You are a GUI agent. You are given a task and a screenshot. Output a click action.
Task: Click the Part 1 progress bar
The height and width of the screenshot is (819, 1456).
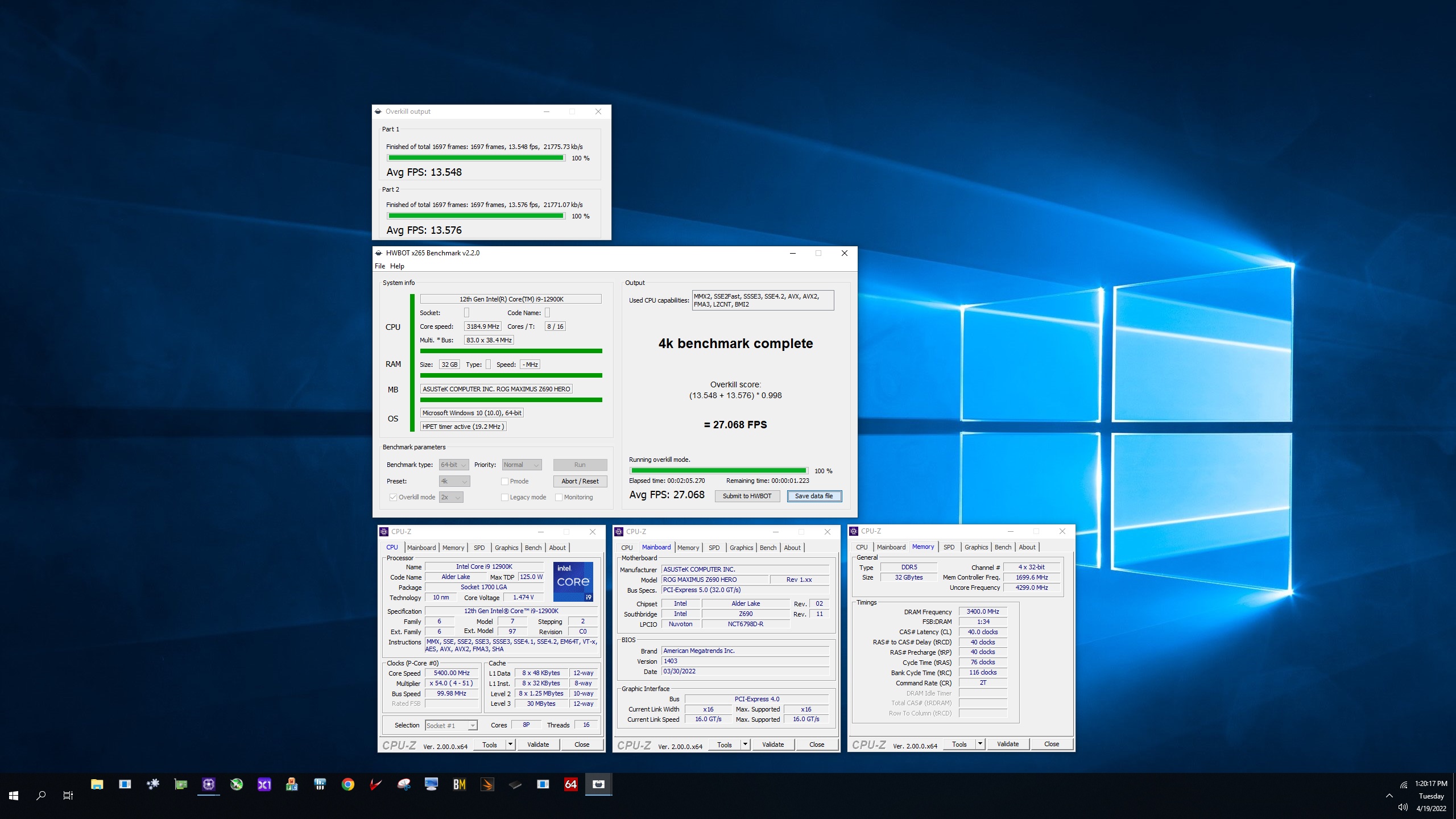(x=476, y=158)
